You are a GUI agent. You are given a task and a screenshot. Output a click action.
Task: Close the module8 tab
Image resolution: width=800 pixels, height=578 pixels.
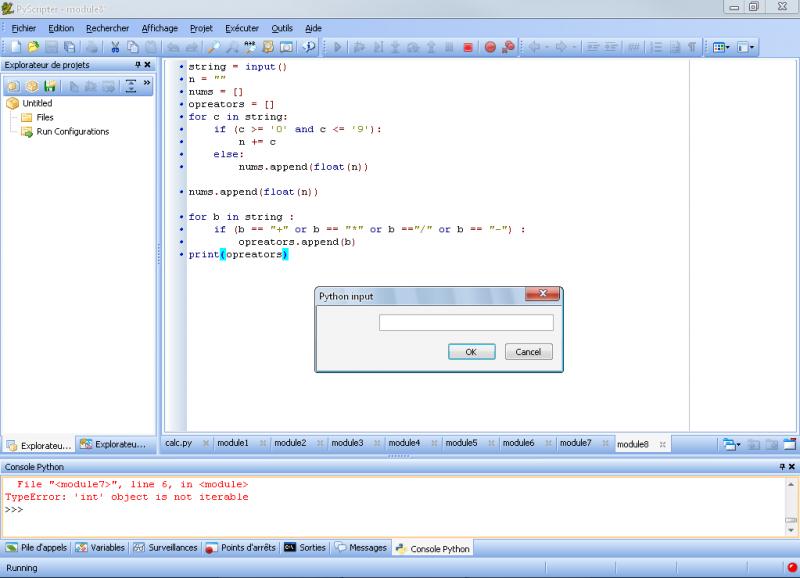pyautogui.click(x=662, y=444)
